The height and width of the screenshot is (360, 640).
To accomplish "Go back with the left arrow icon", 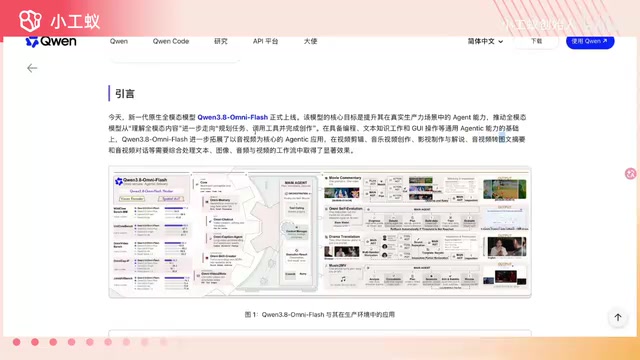I will click(x=32, y=68).
